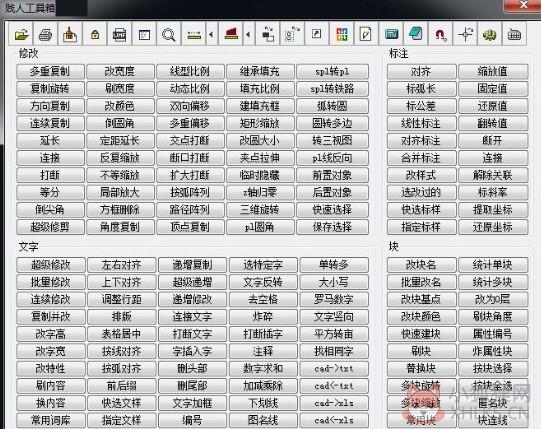Image resolution: width=541 pixels, height=429 pixels.
Task: Click the 双向偏移 button
Action: (x=190, y=106)
